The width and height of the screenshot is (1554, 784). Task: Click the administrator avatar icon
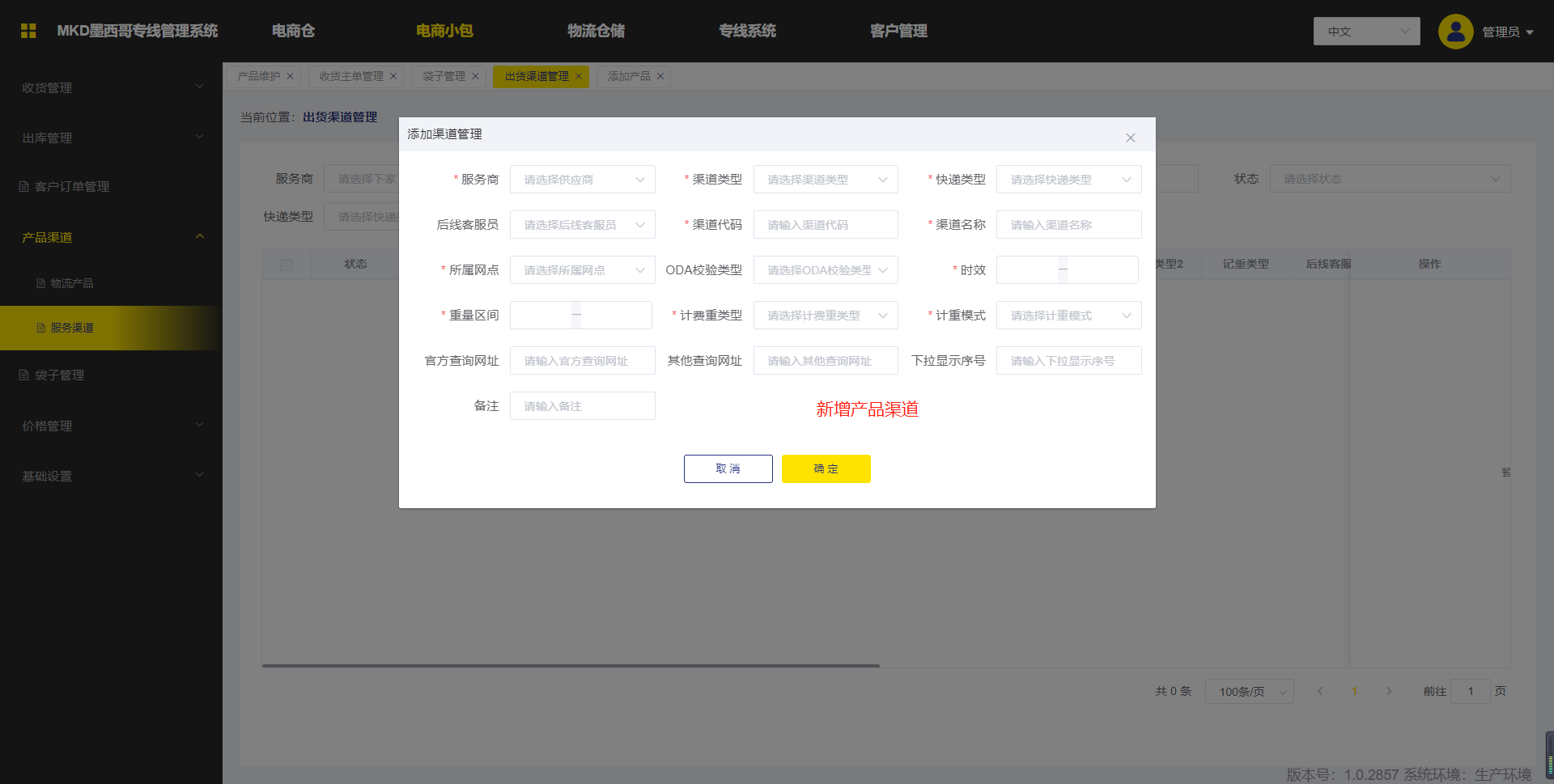coord(1455,32)
